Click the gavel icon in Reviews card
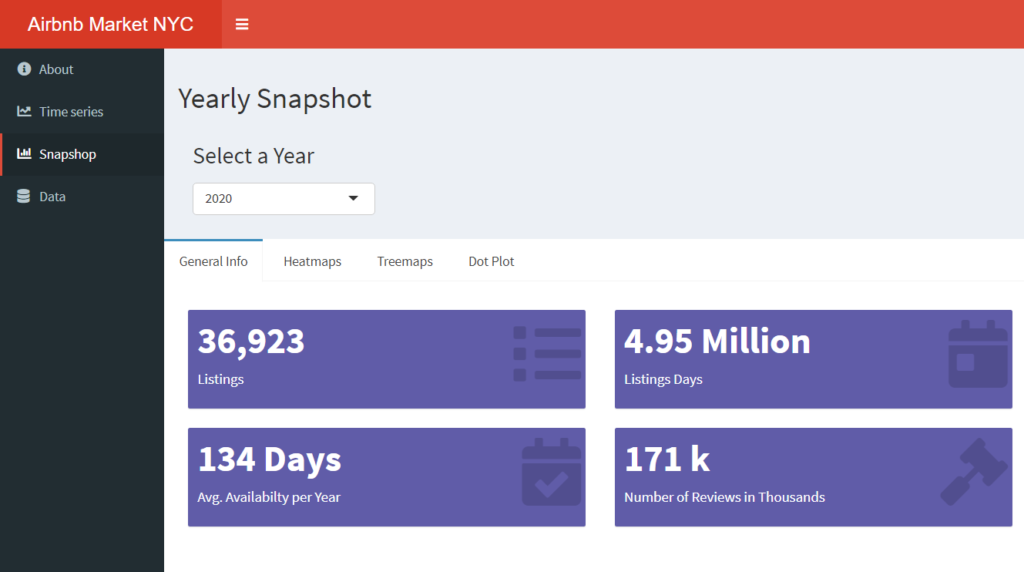This screenshot has width=1024, height=572. click(975, 473)
